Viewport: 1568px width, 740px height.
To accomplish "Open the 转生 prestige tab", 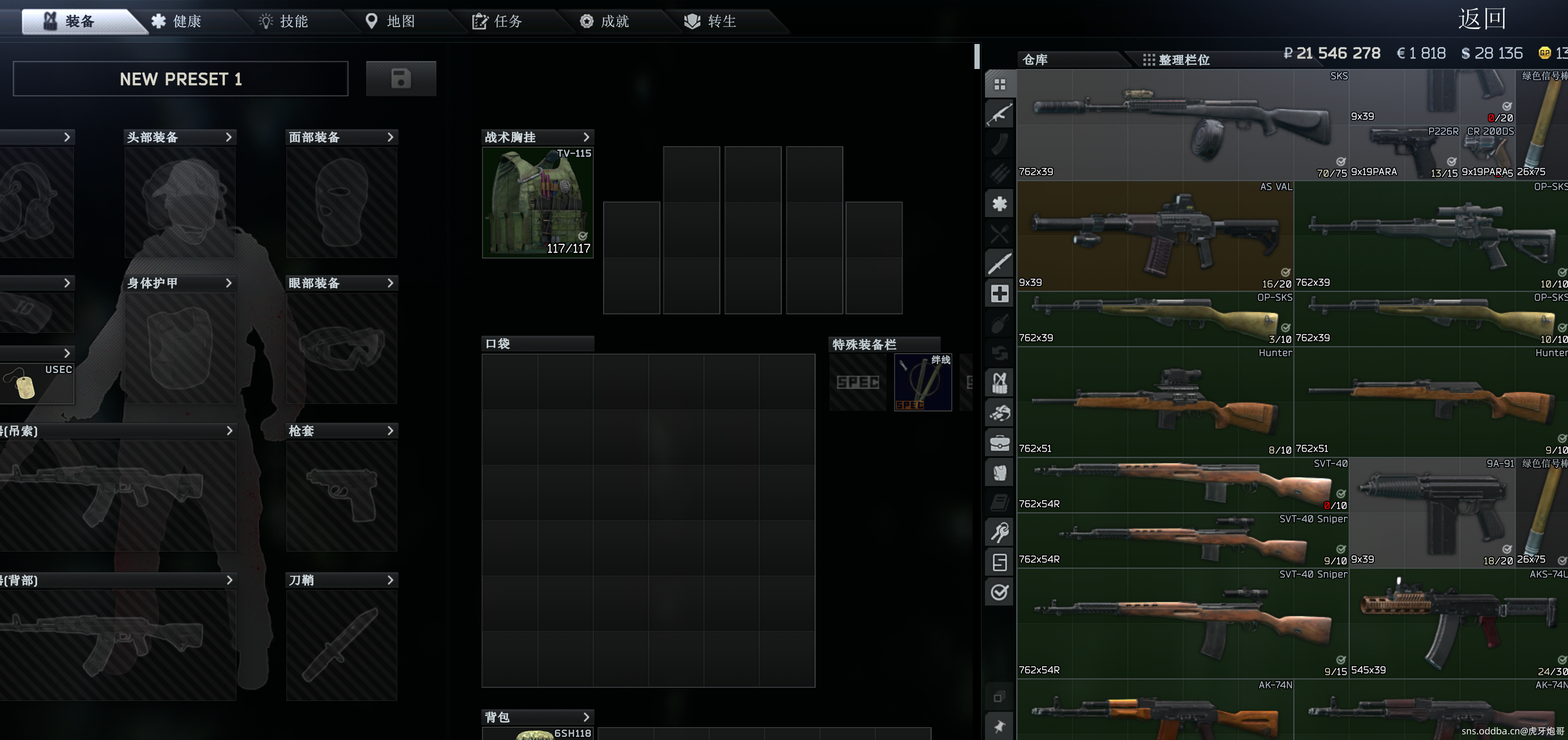I will [711, 22].
